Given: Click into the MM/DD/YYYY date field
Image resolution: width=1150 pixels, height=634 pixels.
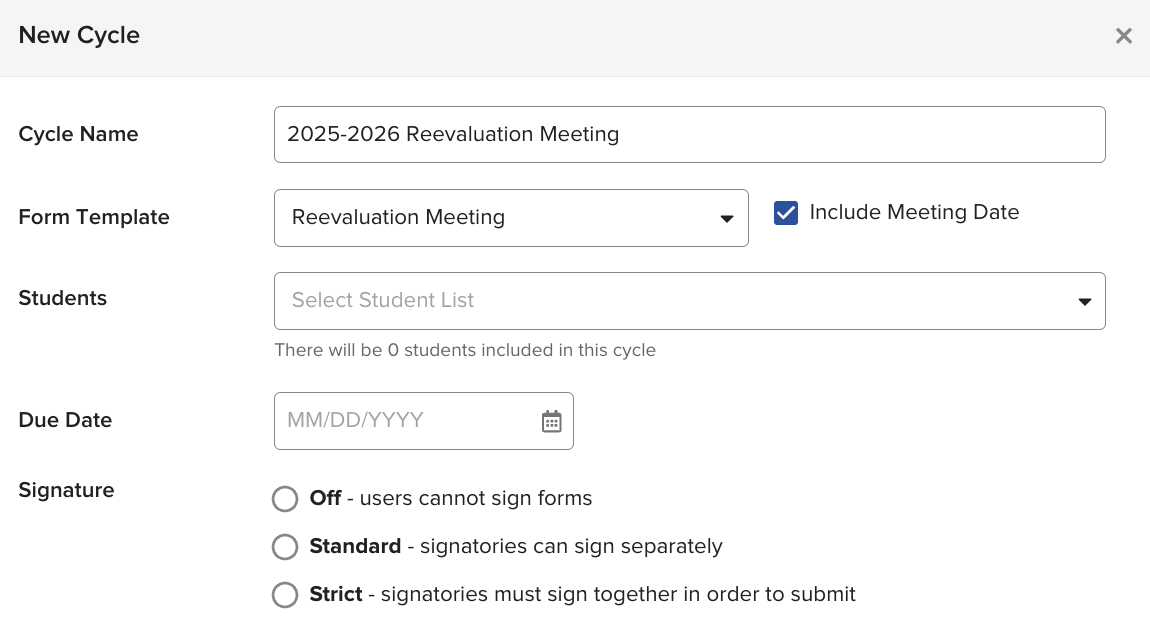Looking at the screenshot, I should 424,421.
